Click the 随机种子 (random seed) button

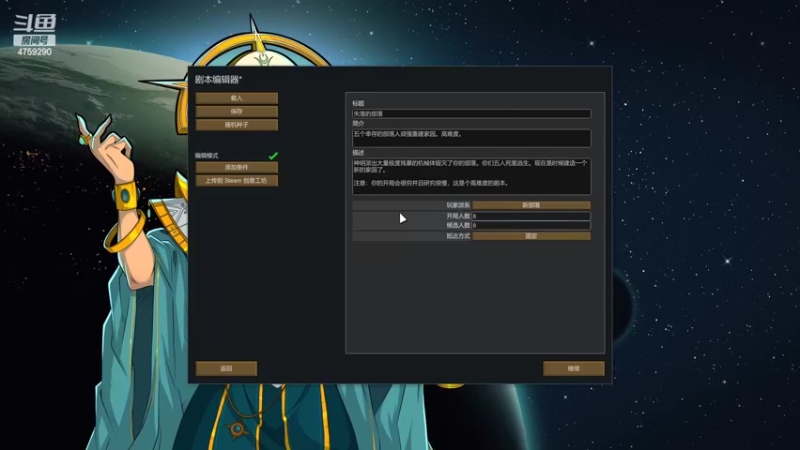point(236,124)
